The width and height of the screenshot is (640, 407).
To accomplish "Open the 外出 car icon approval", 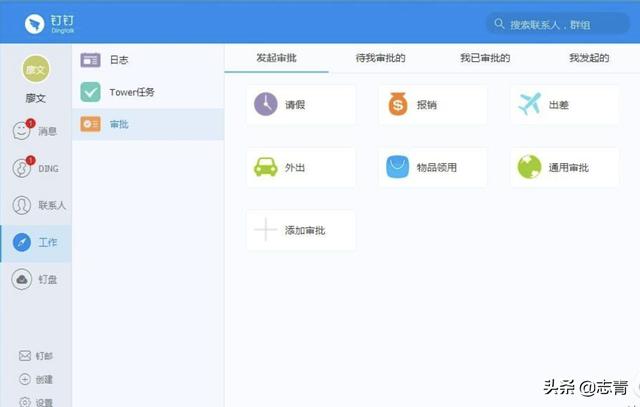I will 300,167.
